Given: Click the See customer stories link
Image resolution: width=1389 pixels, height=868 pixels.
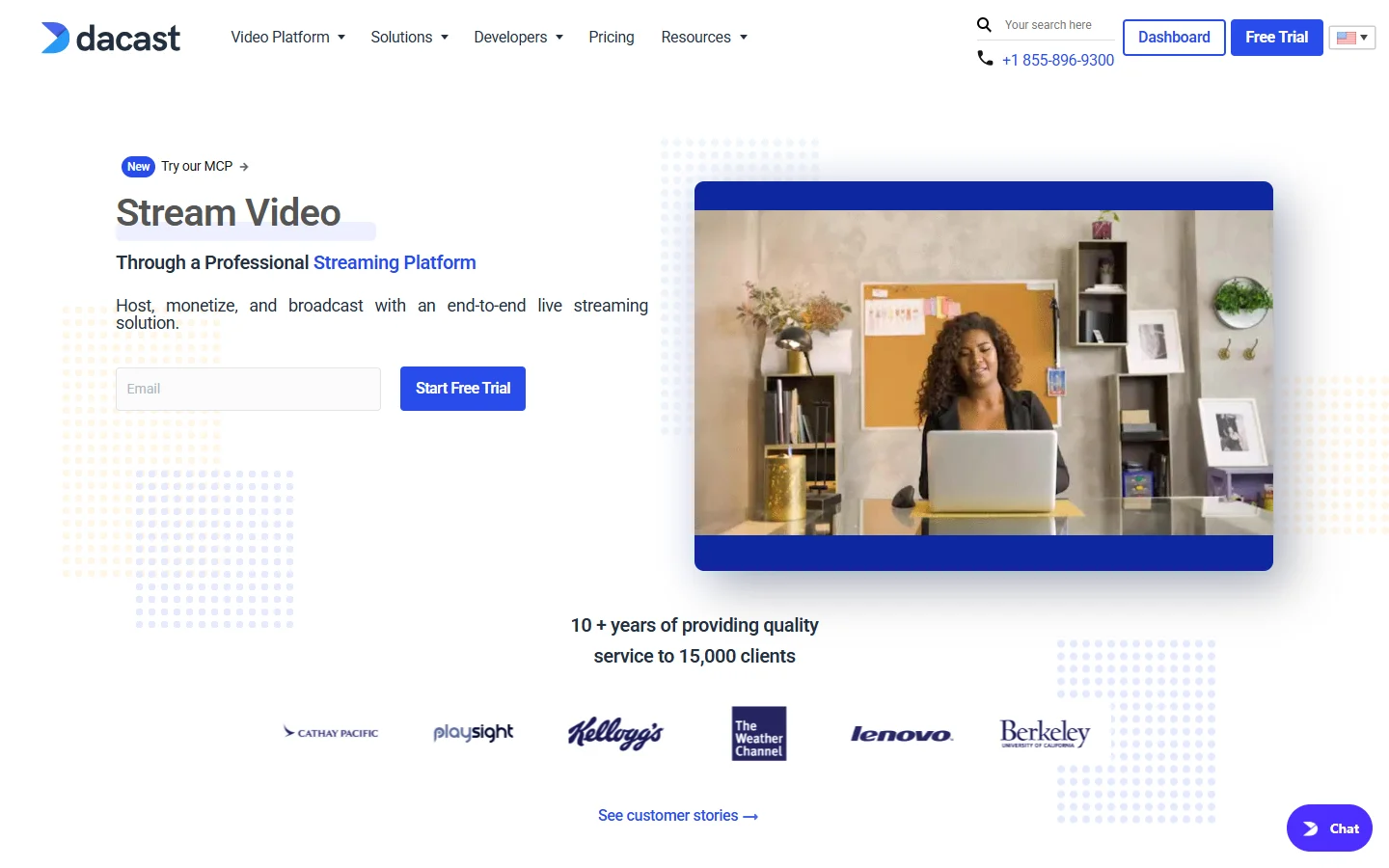Looking at the screenshot, I should (678, 816).
